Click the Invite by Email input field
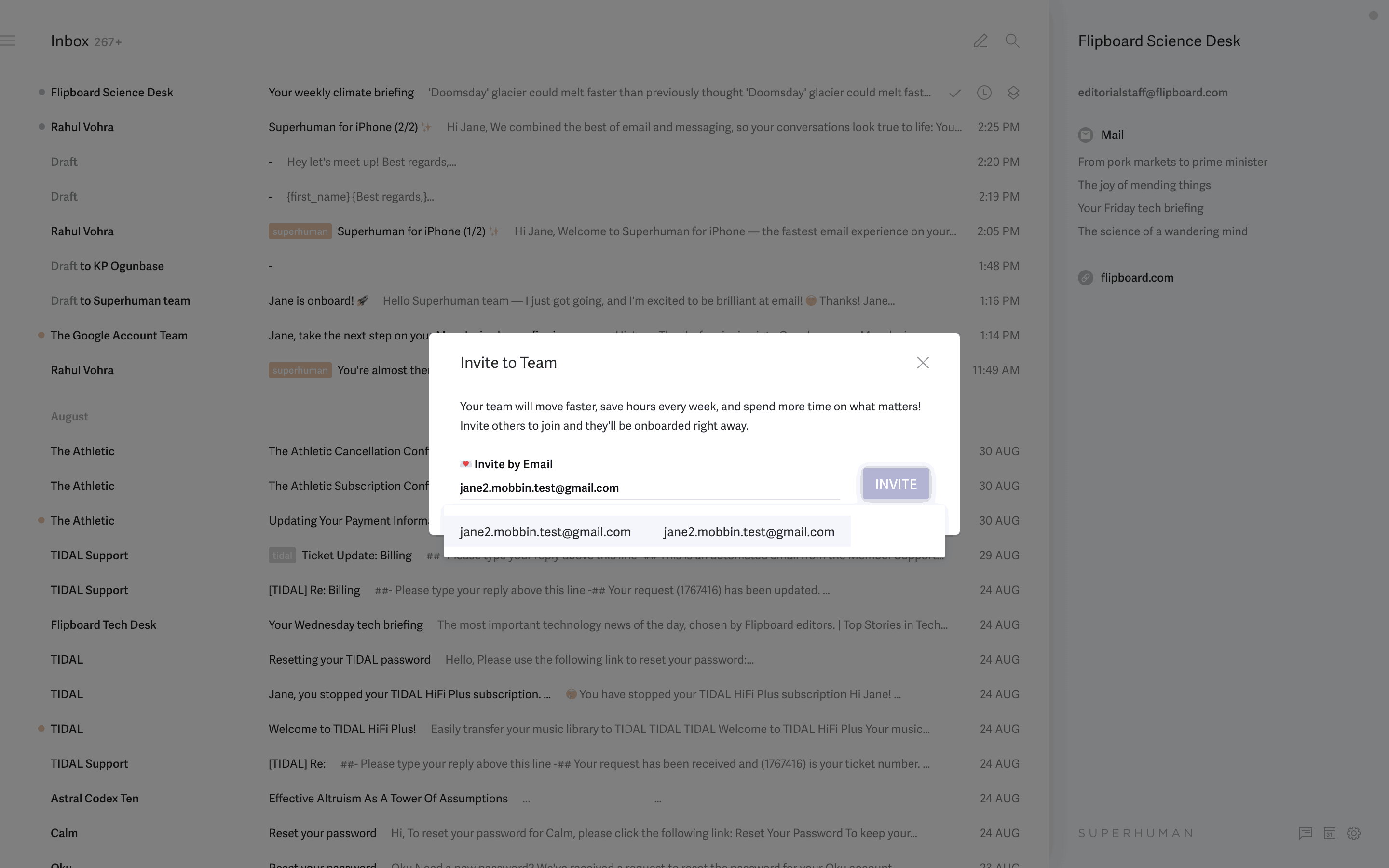This screenshot has width=1389, height=868. tap(650, 488)
